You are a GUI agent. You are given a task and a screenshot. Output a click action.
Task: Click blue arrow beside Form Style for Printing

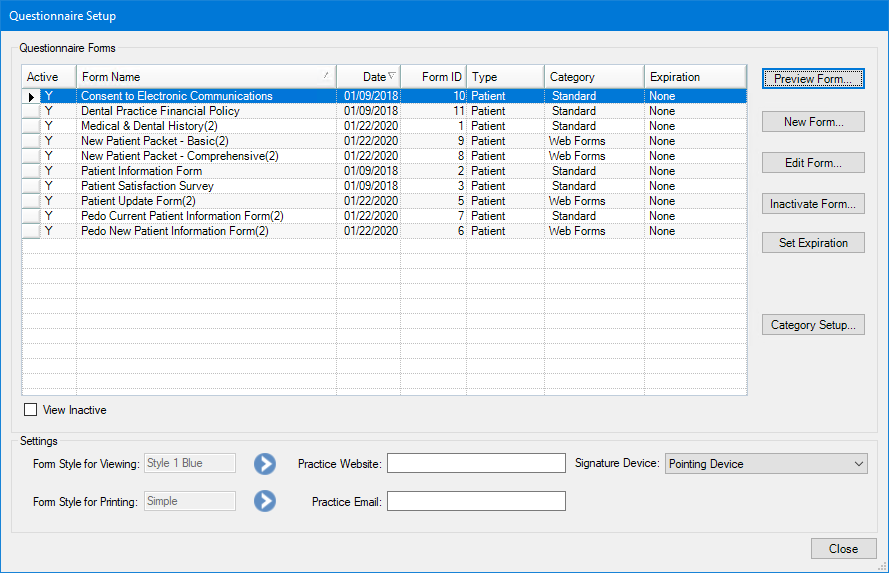click(264, 501)
